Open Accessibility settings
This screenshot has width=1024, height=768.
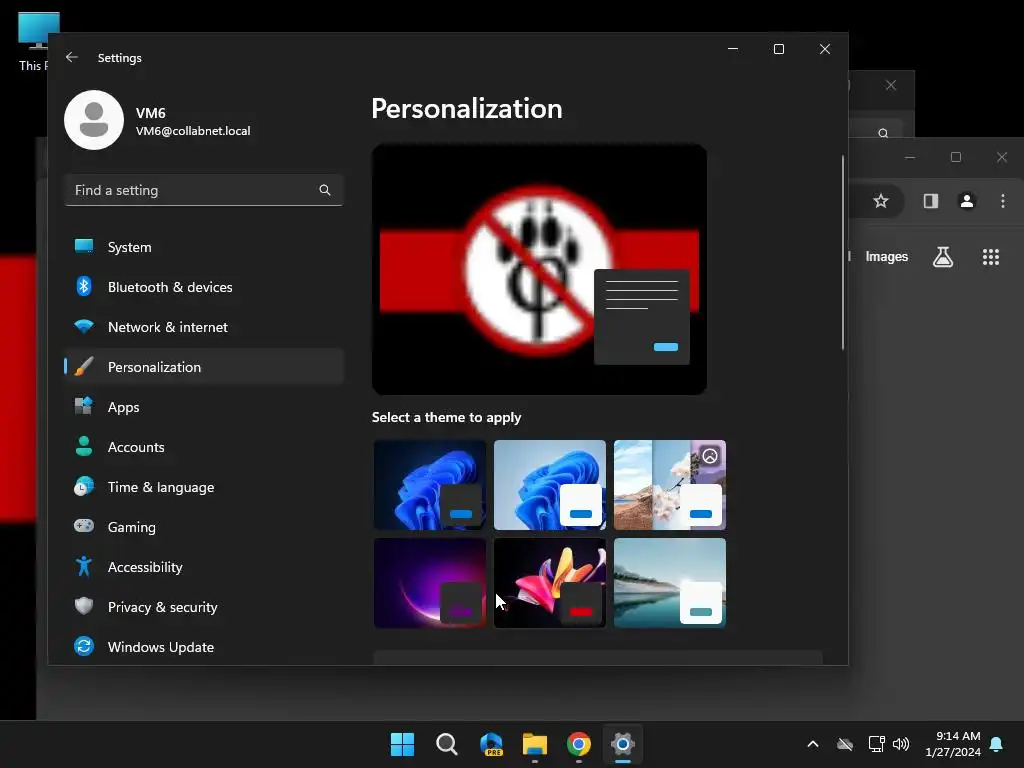pos(204,567)
